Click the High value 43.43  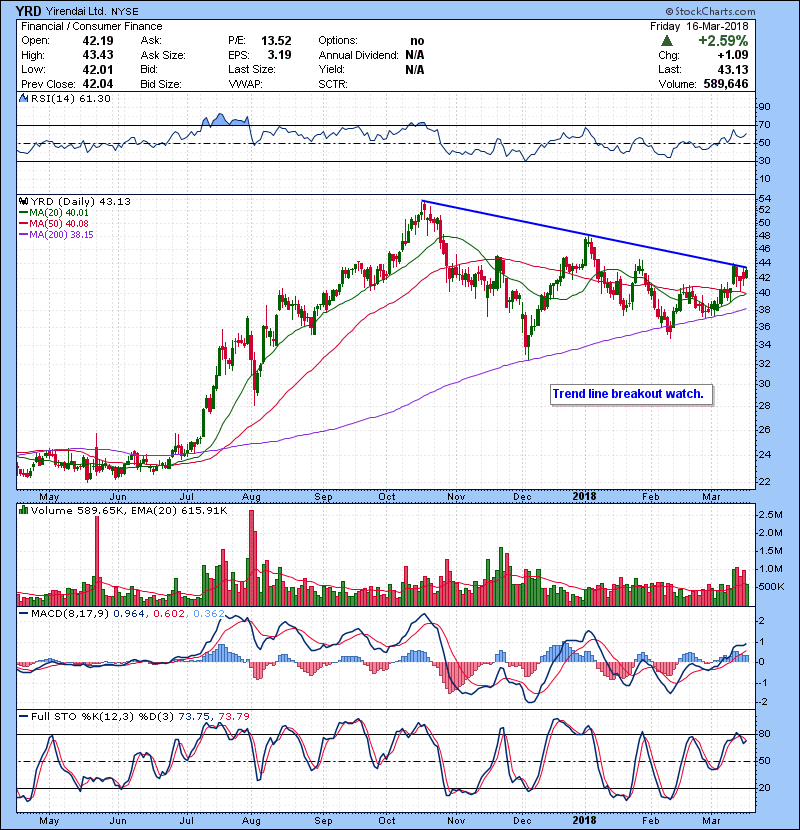point(97,55)
